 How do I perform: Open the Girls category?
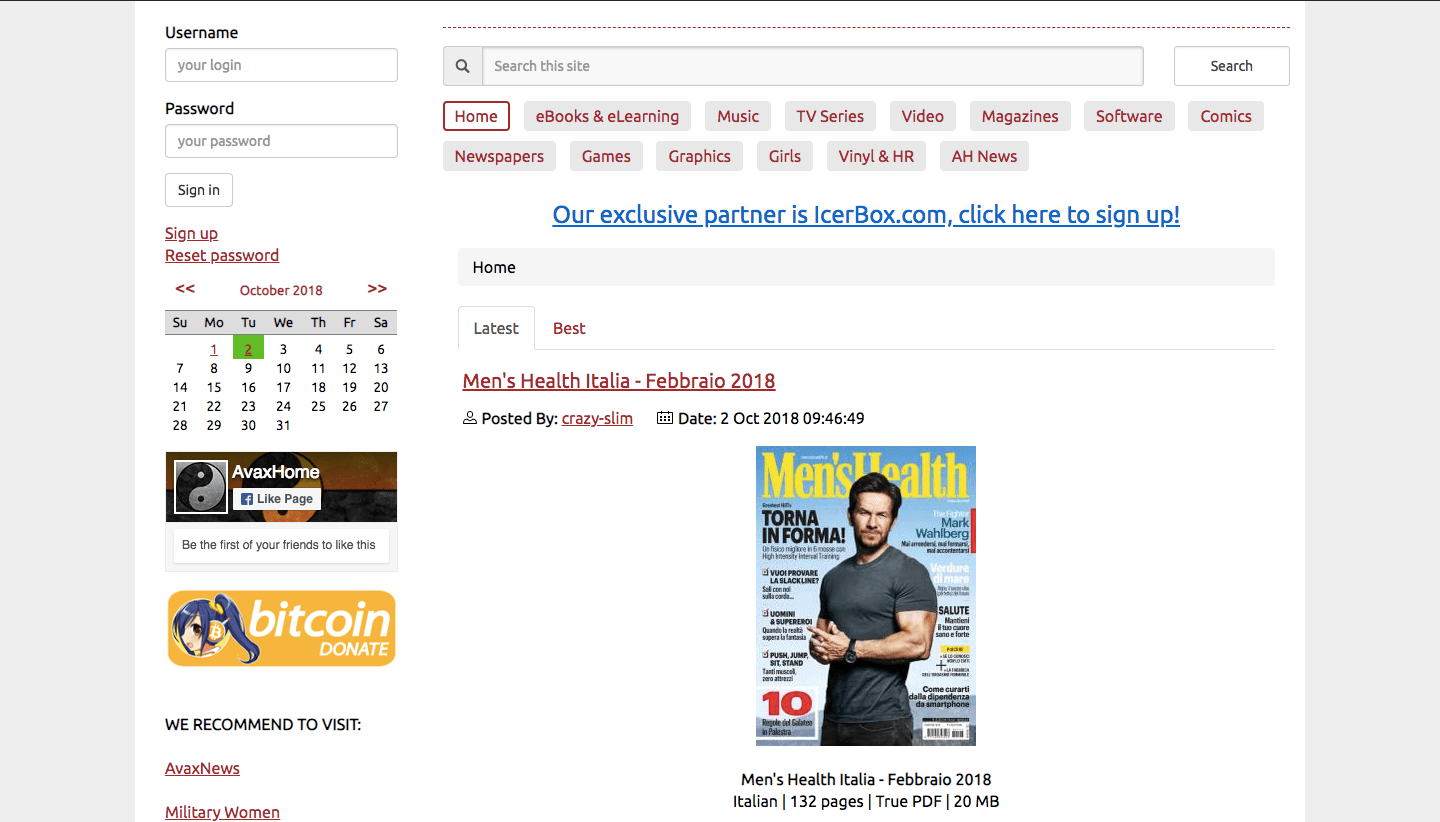pos(785,156)
